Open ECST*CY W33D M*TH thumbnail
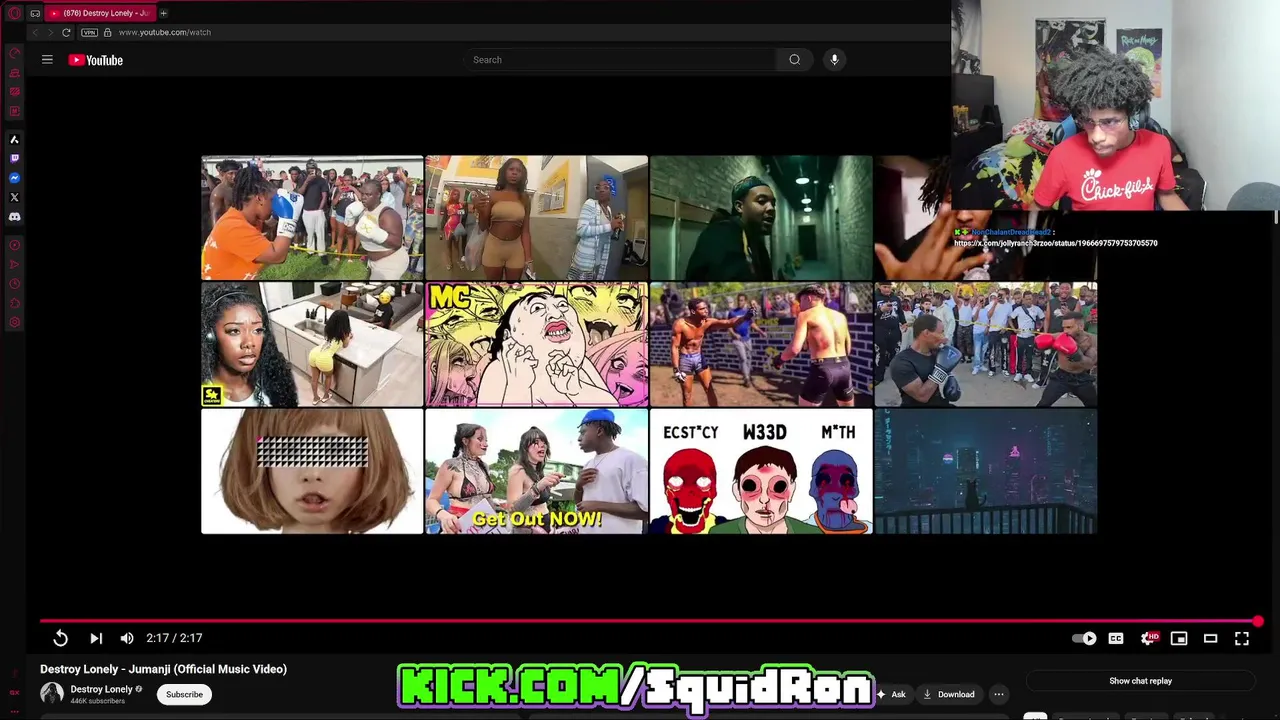This screenshot has height=720, width=1280. (761, 471)
